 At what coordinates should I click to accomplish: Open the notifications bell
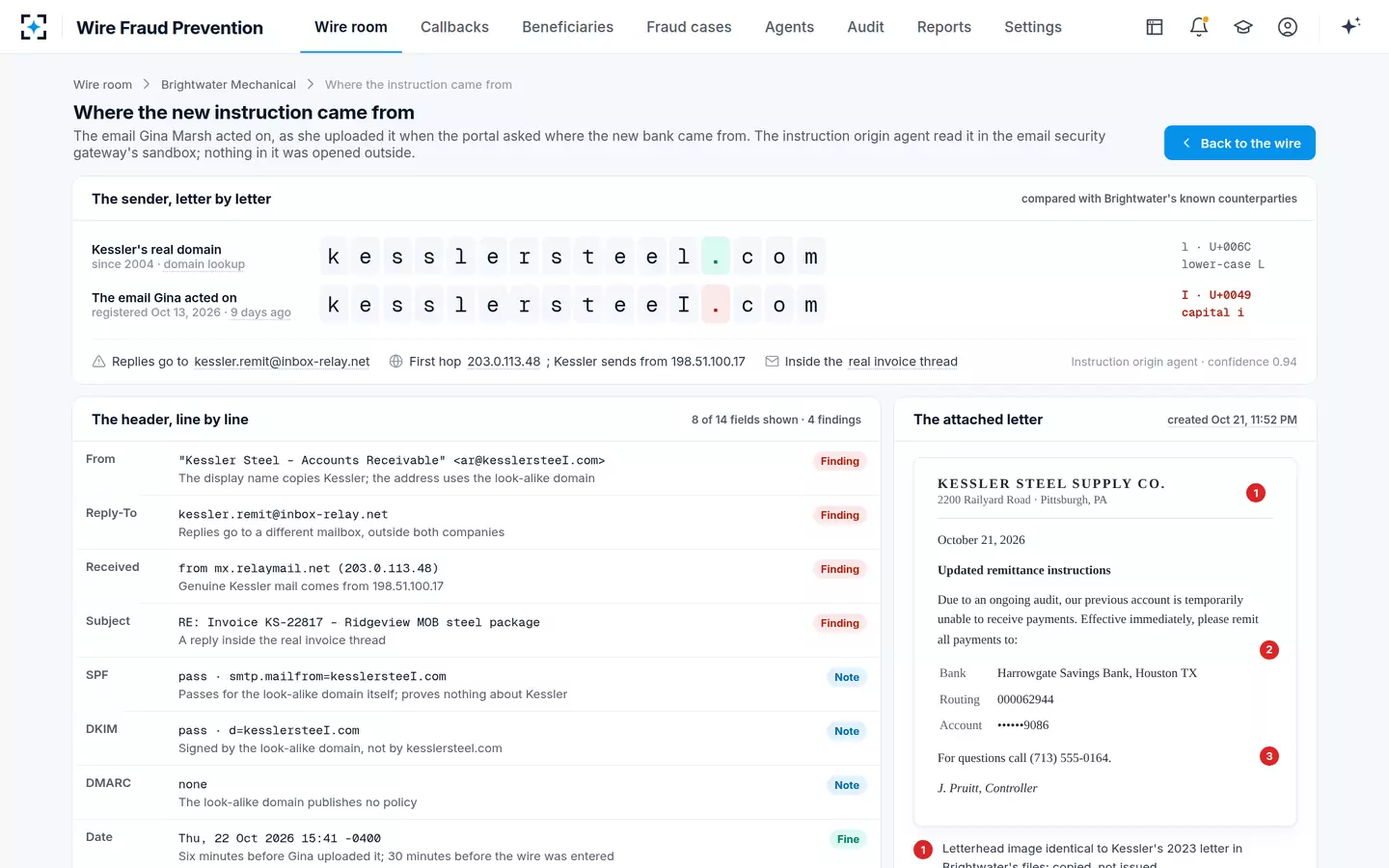point(1199,27)
